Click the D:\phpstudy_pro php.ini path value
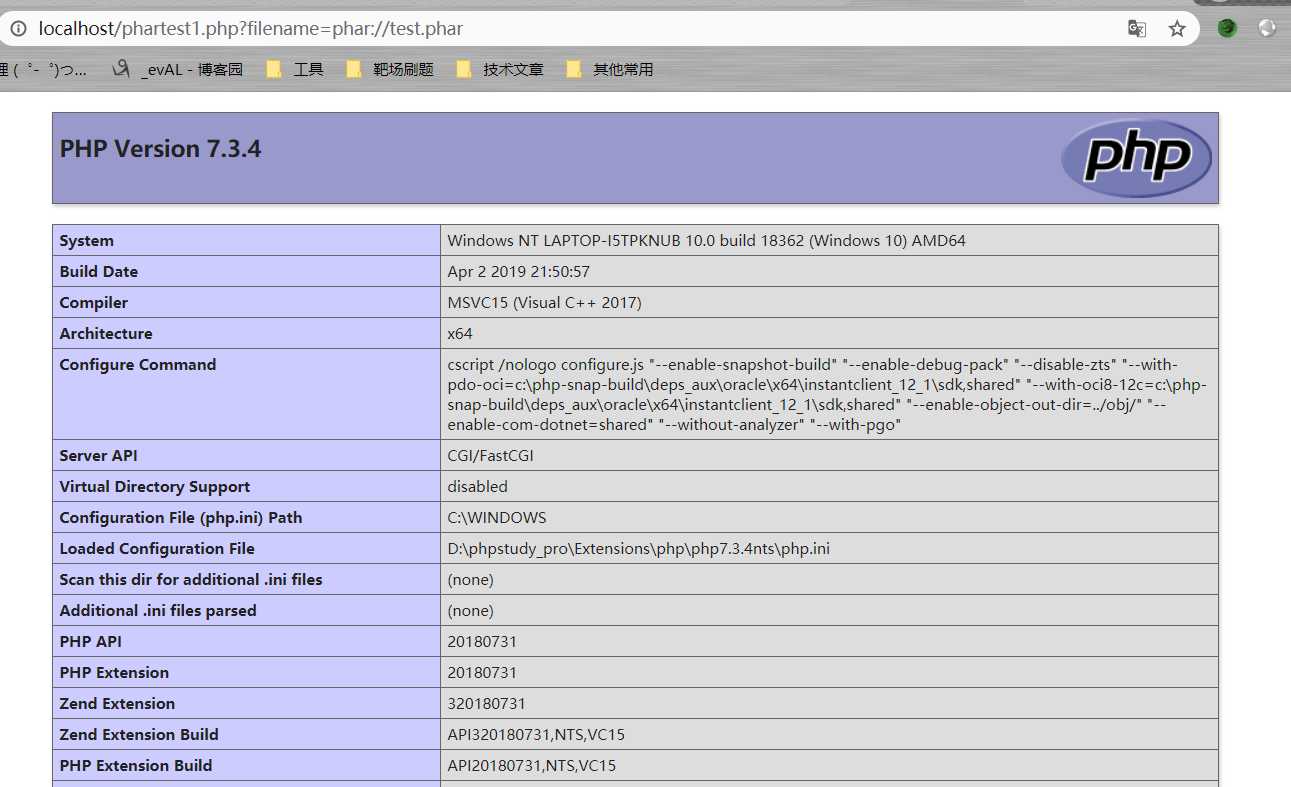The height and width of the screenshot is (787, 1291). point(638,549)
